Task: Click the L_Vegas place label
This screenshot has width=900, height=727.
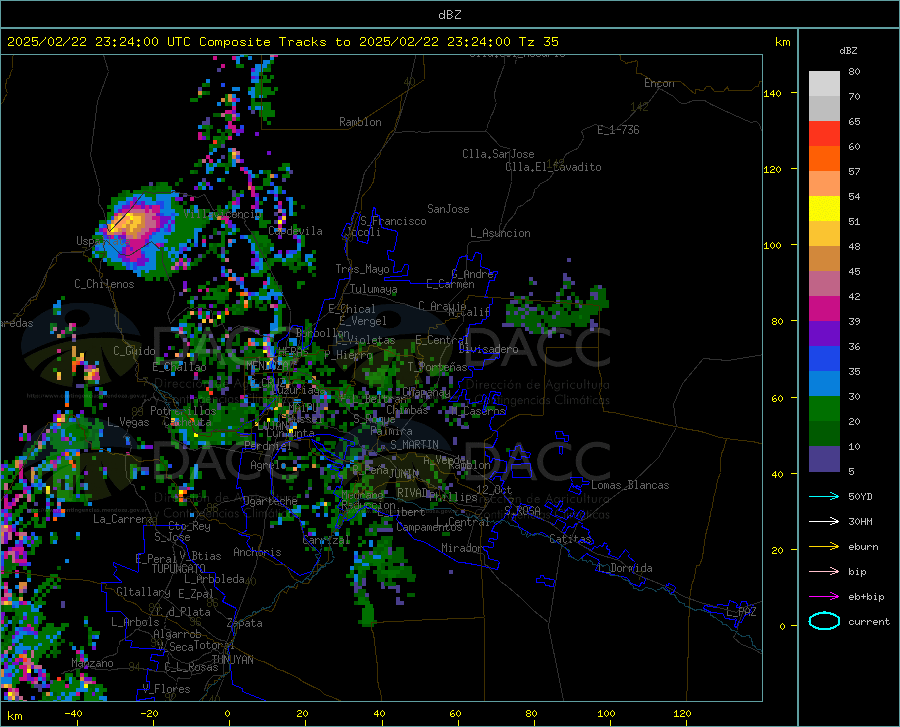Action: 128,422
